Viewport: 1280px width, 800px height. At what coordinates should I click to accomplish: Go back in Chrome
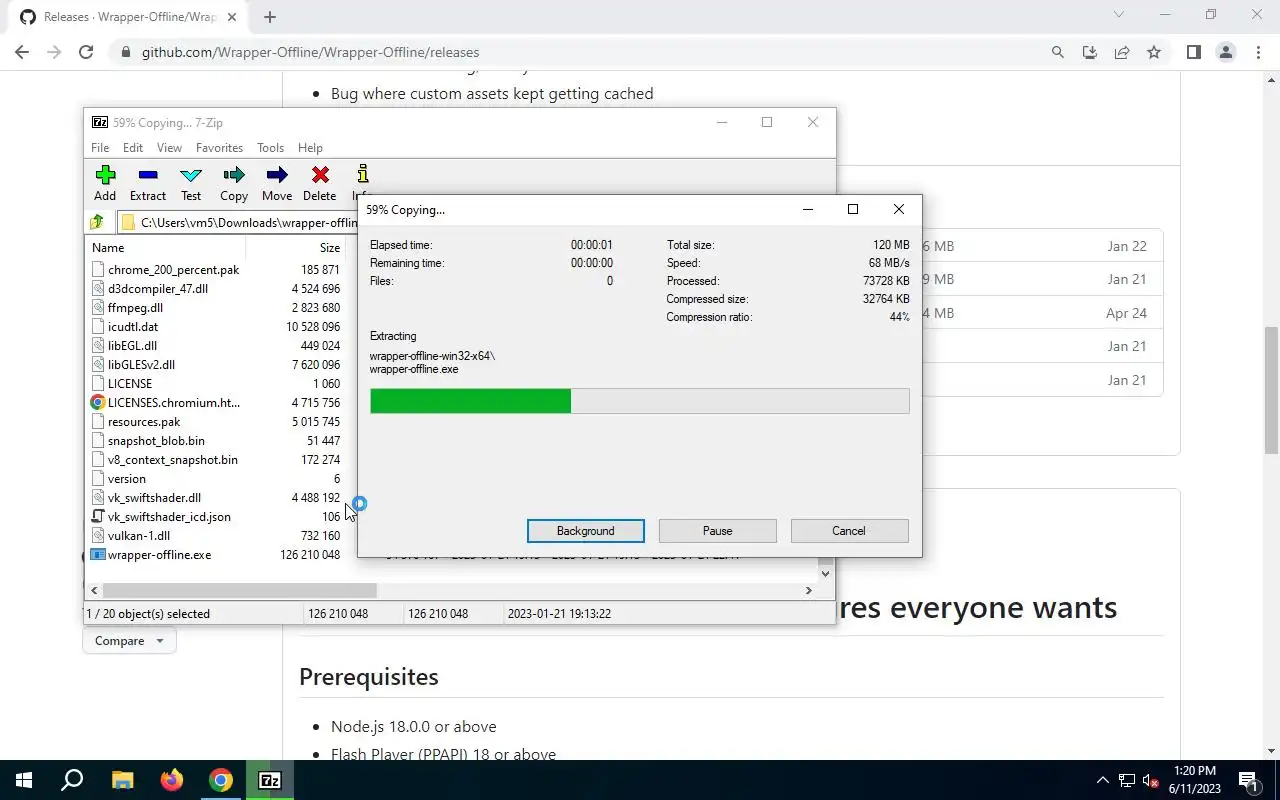(x=22, y=52)
